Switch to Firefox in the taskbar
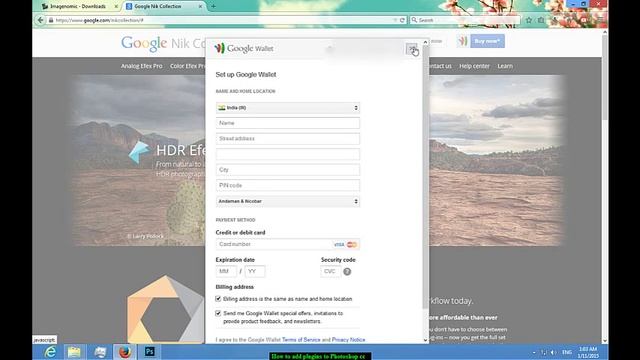Viewport: 640px width, 360px height. point(125,352)
